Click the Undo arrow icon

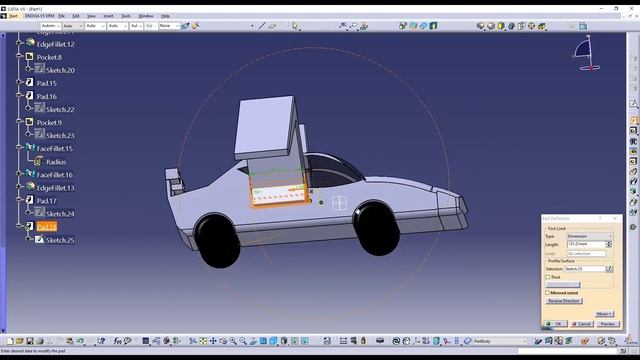(80, 341)
